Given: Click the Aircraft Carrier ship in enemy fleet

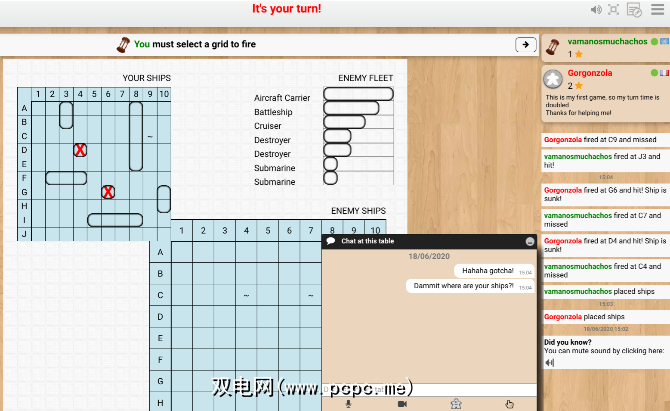Looking at the screenshot, I should click(x=358, y=94).
